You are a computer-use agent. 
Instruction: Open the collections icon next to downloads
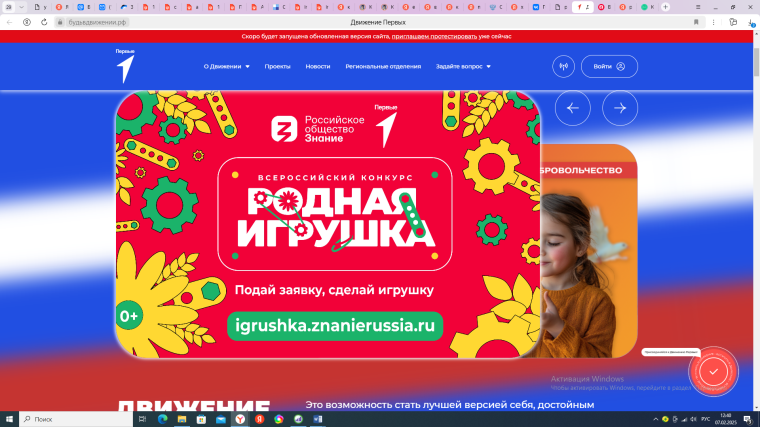click(x=733, y=22)
